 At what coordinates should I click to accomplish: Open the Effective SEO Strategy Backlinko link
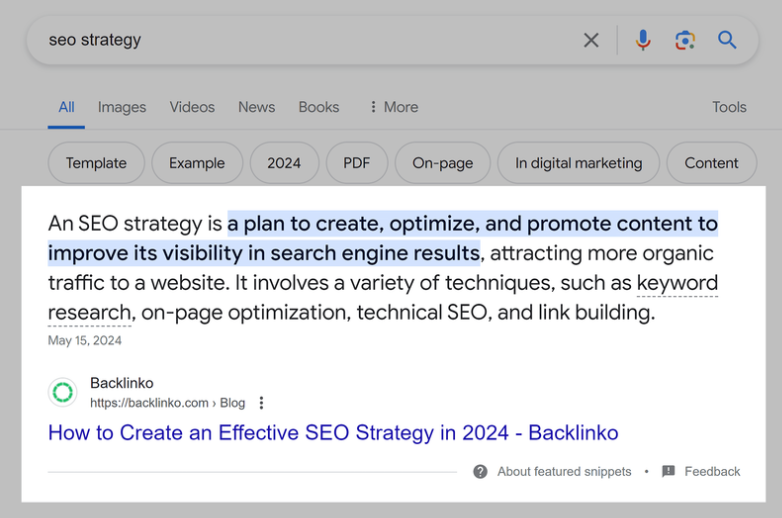pyautogui.click(x=333, y=433)
